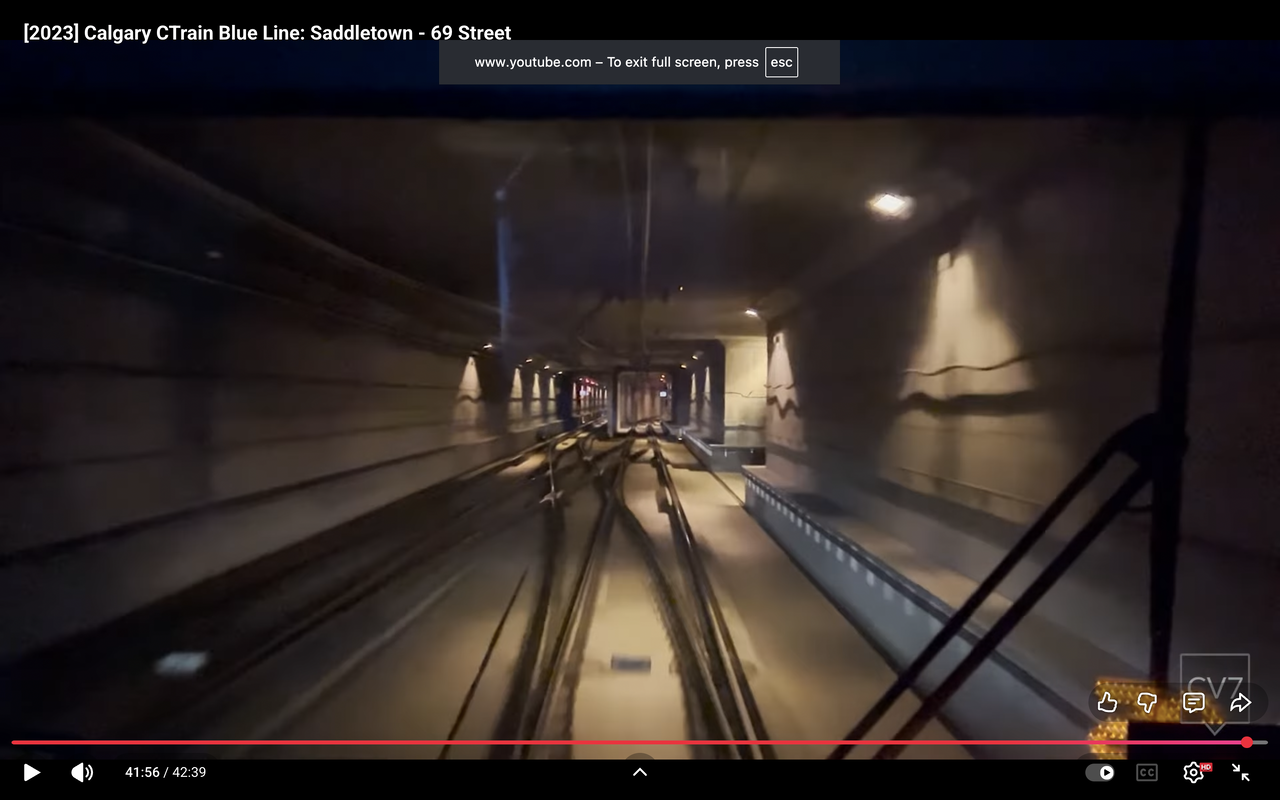Toggle the autoplay switch
This screenshot has height=800, width=1280.
1100,772
